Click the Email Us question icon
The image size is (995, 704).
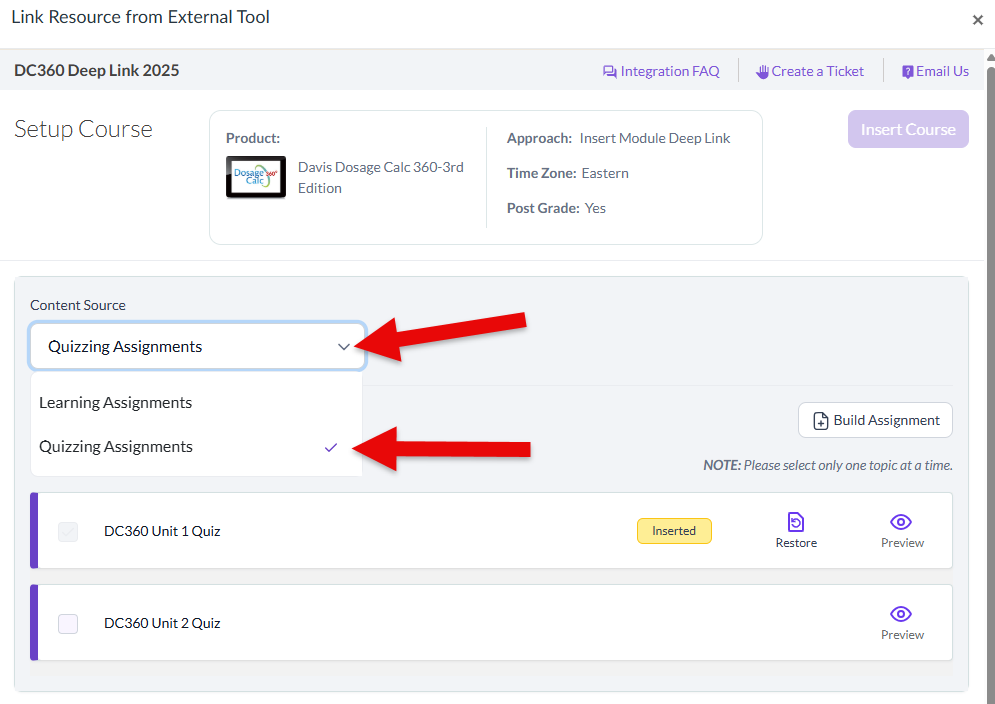(x=908, y=72)
